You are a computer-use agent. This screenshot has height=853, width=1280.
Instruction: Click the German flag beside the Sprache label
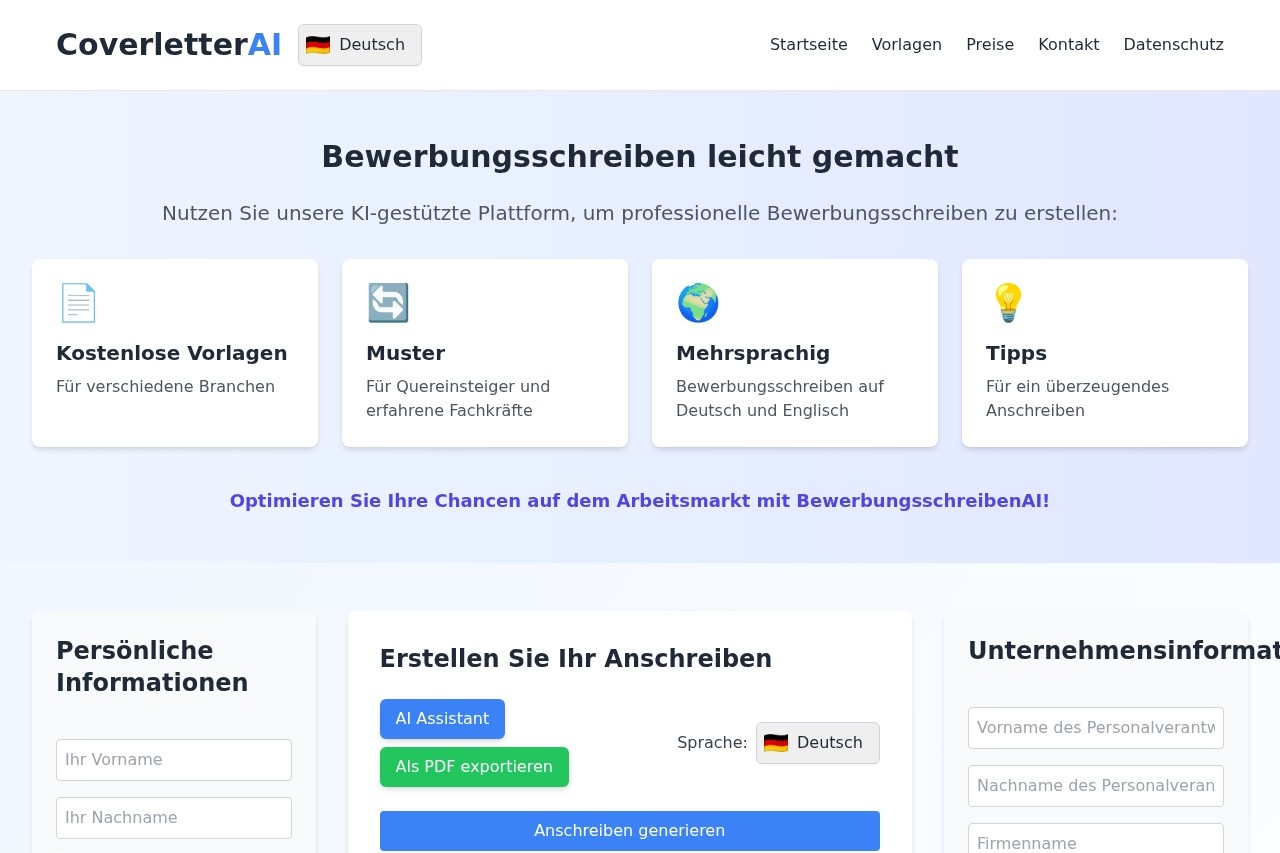tap(777, 742)
